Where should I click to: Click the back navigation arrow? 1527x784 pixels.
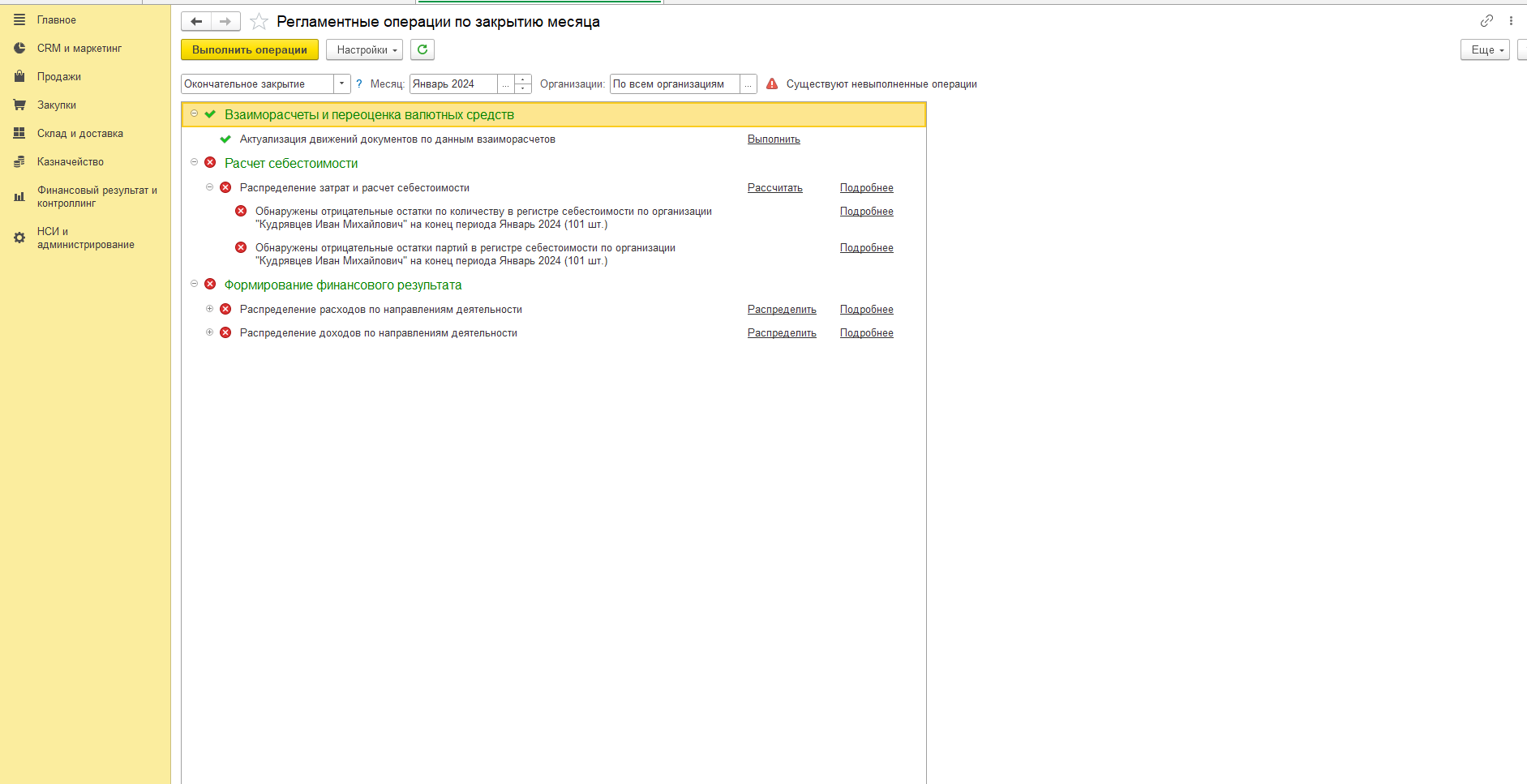coord(196,22)
